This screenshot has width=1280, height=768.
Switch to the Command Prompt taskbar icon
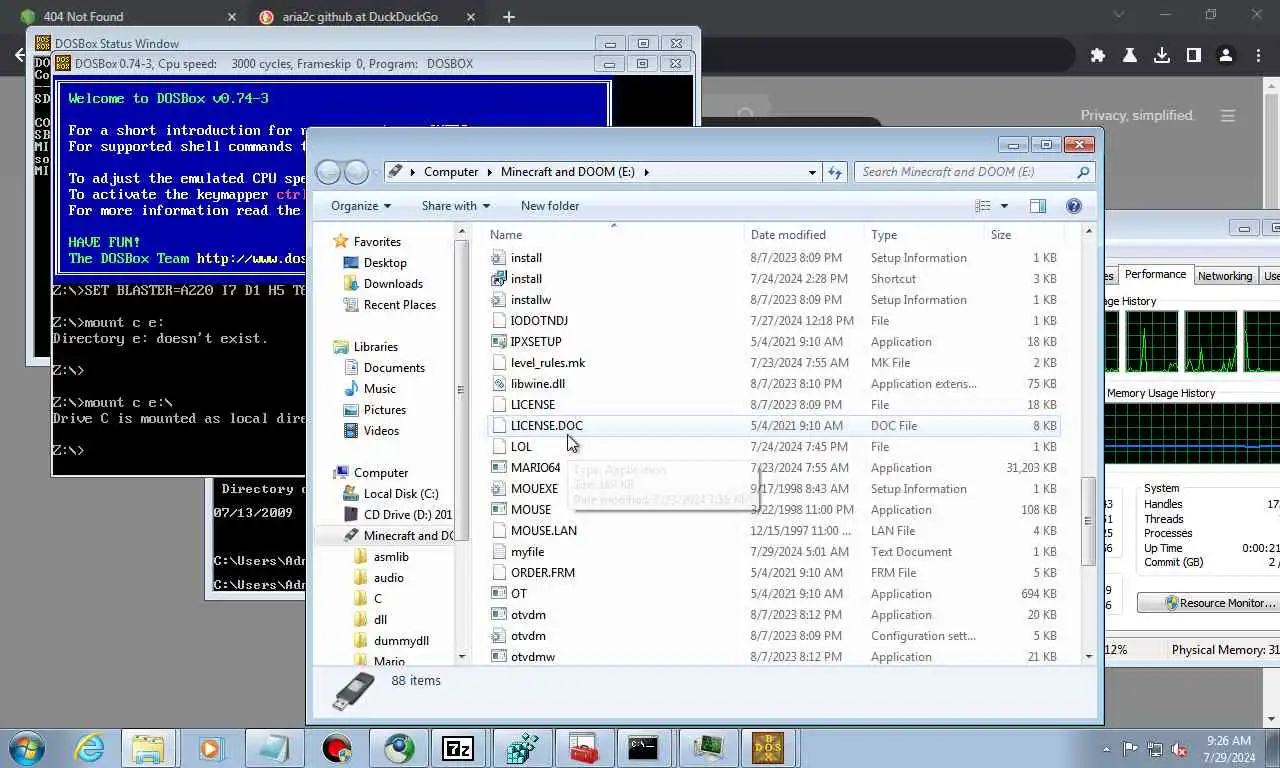pos(643,748)
